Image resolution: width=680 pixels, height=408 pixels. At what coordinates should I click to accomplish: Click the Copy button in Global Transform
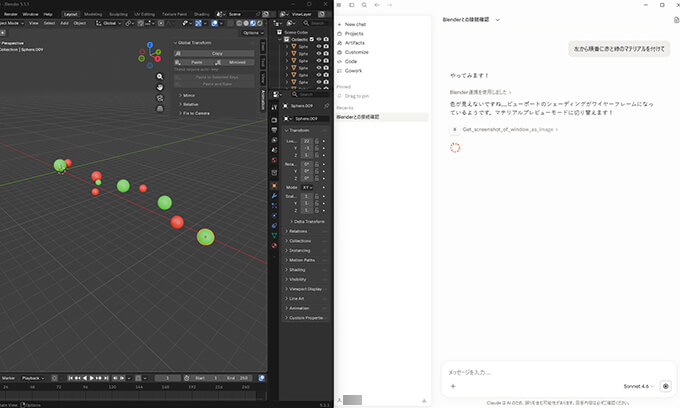(217, 52)
